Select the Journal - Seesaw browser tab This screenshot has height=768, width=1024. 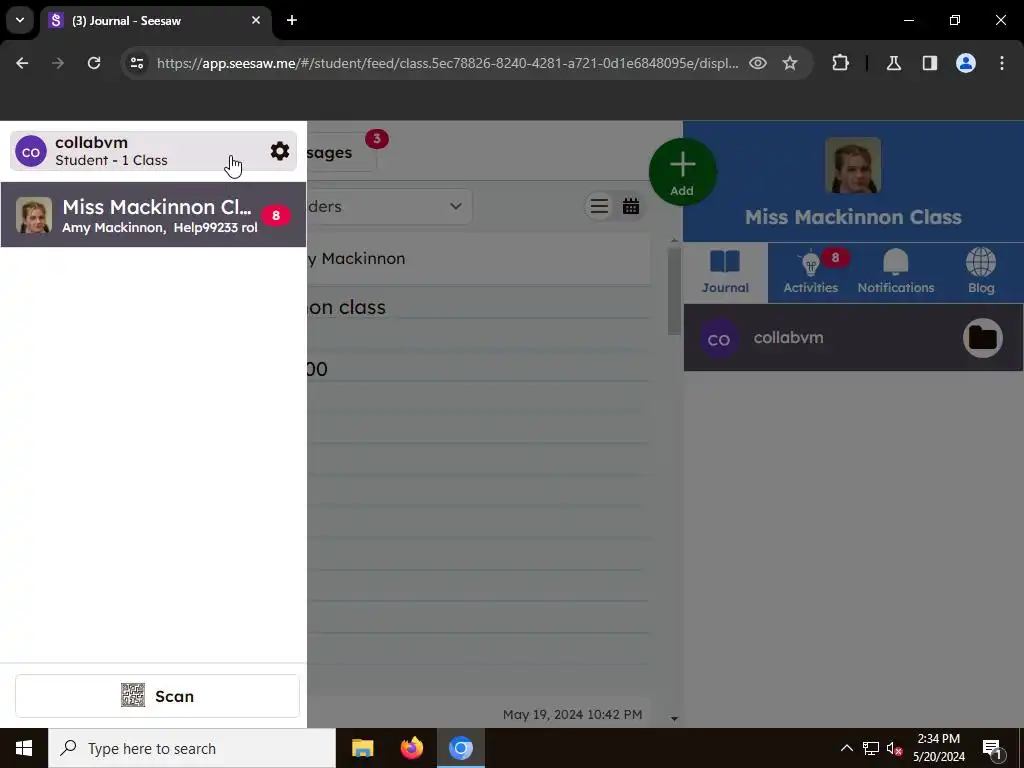coord(155,20)
